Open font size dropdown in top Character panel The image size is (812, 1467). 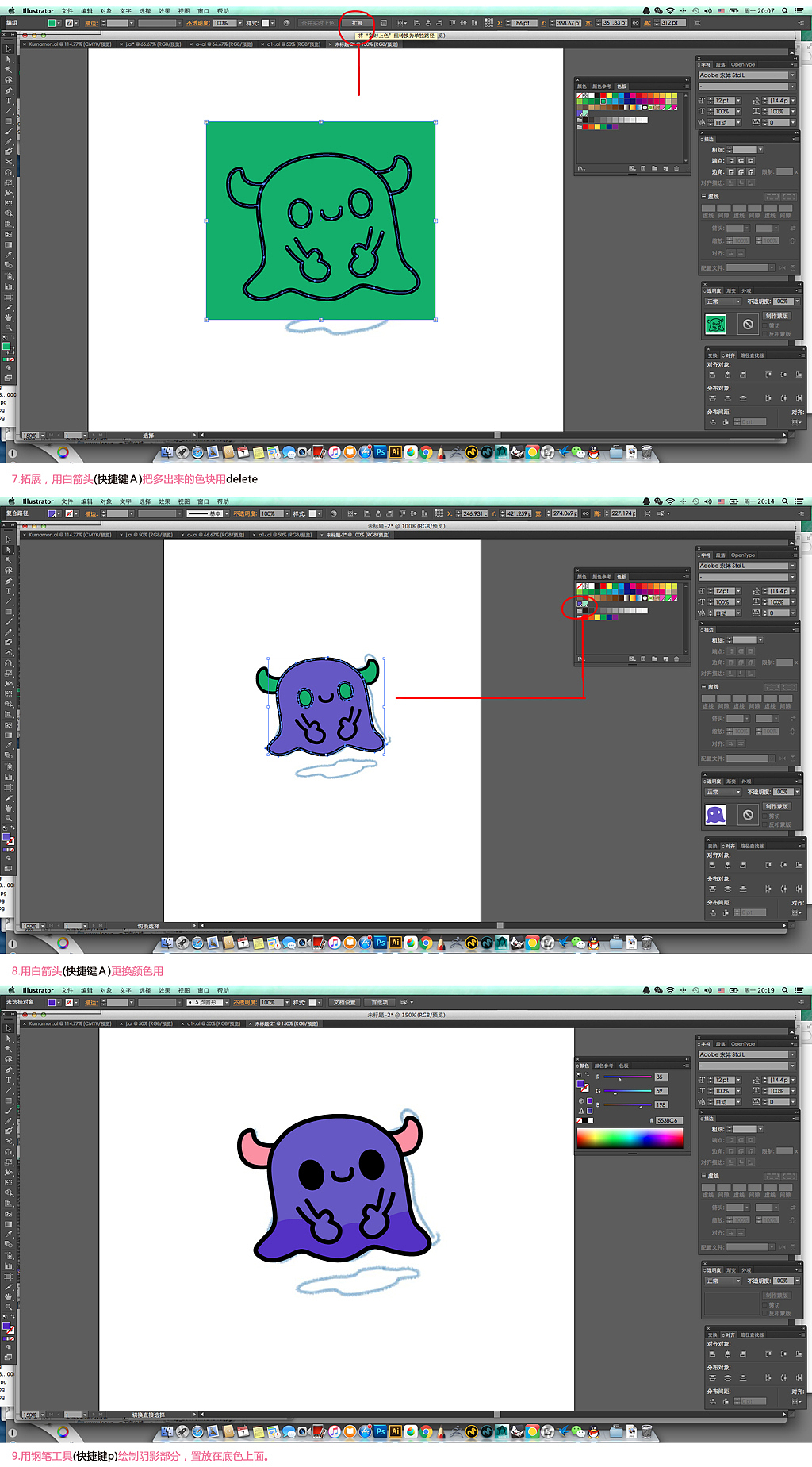click(x=738, y=101)
